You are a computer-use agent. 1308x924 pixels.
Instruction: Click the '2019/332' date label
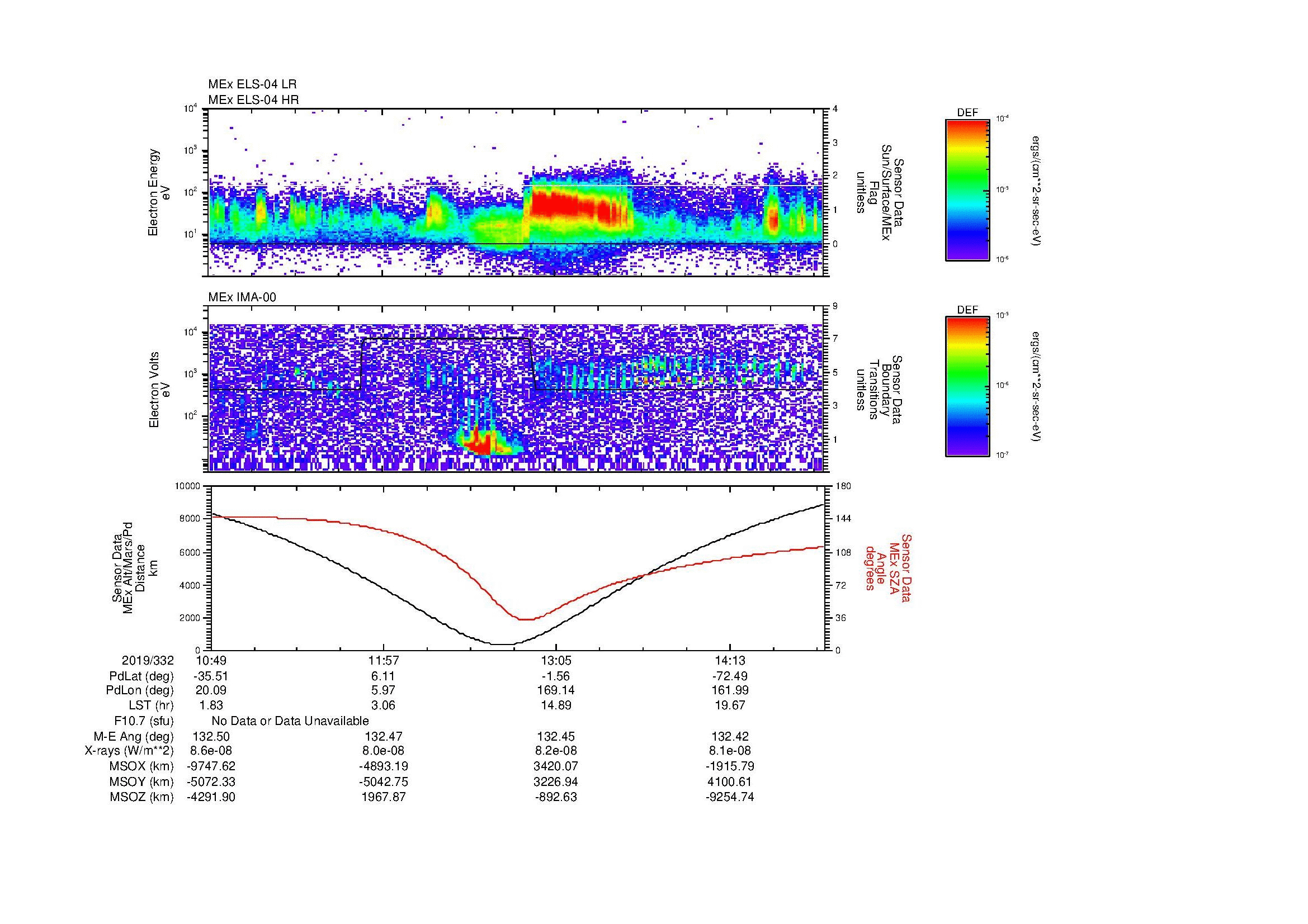click(148, 660)
